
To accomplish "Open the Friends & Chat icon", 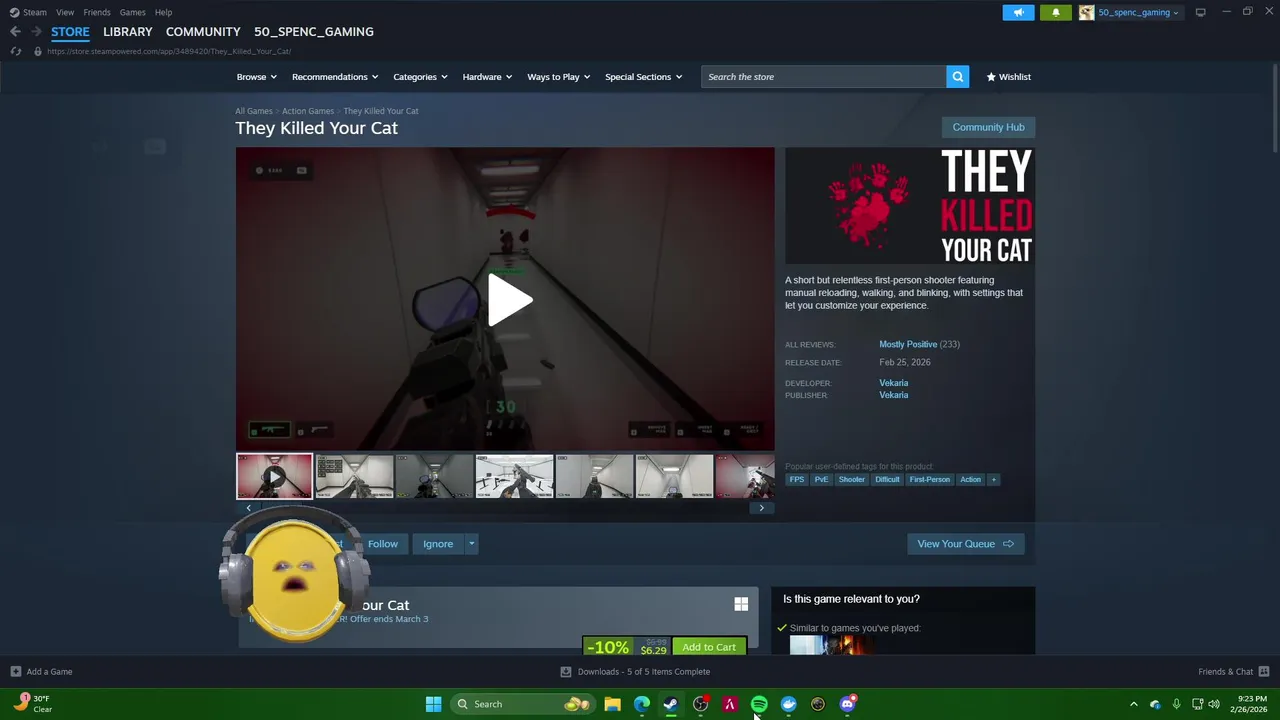I will click(x=1263, y=672).
